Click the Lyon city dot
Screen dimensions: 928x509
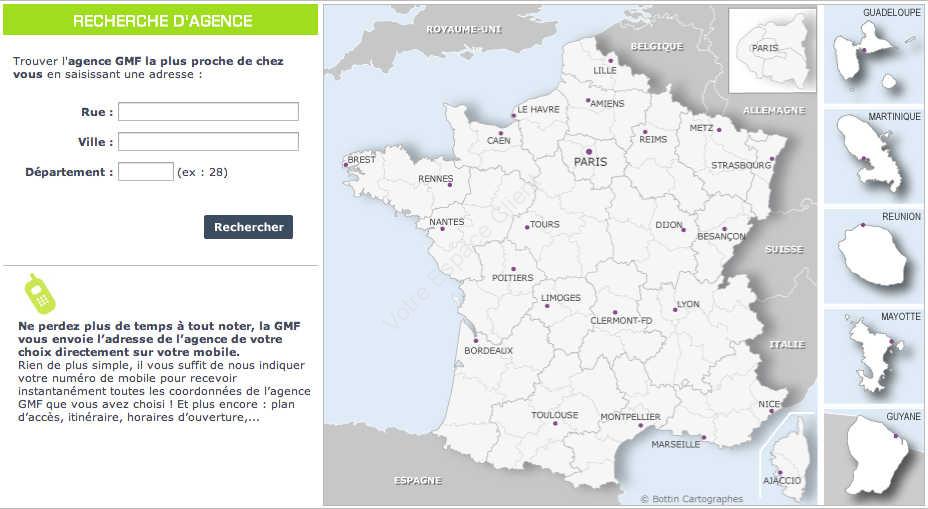675,310
